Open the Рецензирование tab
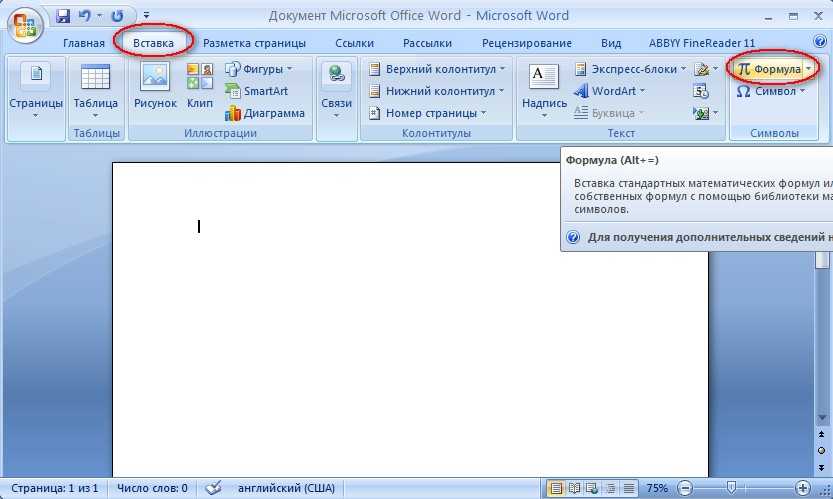This screenshot has height=499, width=833. [526, 43]
